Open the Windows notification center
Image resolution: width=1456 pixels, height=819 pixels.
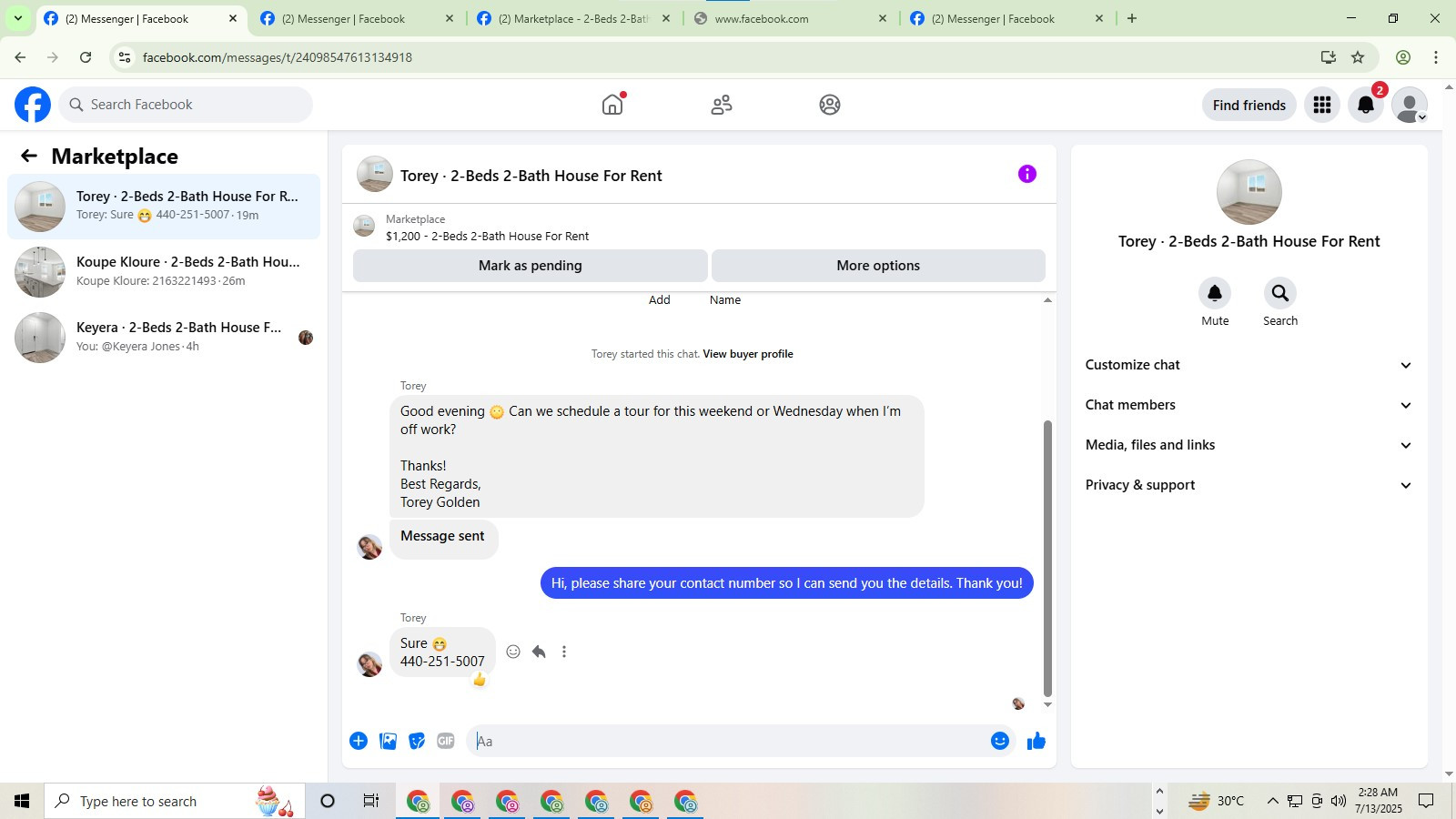[1426, 801]
